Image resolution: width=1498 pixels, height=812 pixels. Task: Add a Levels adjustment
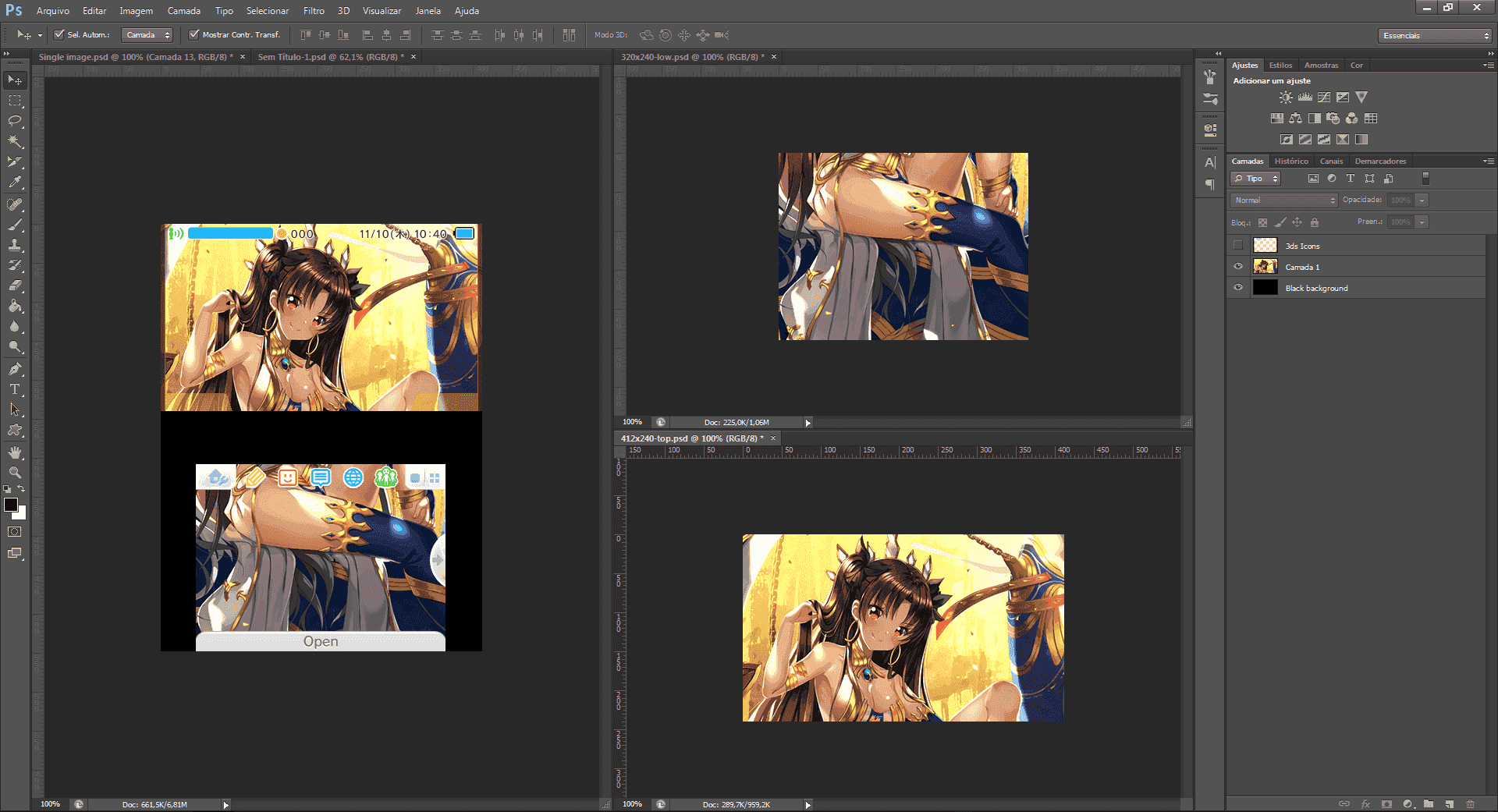coord(1305,98)
